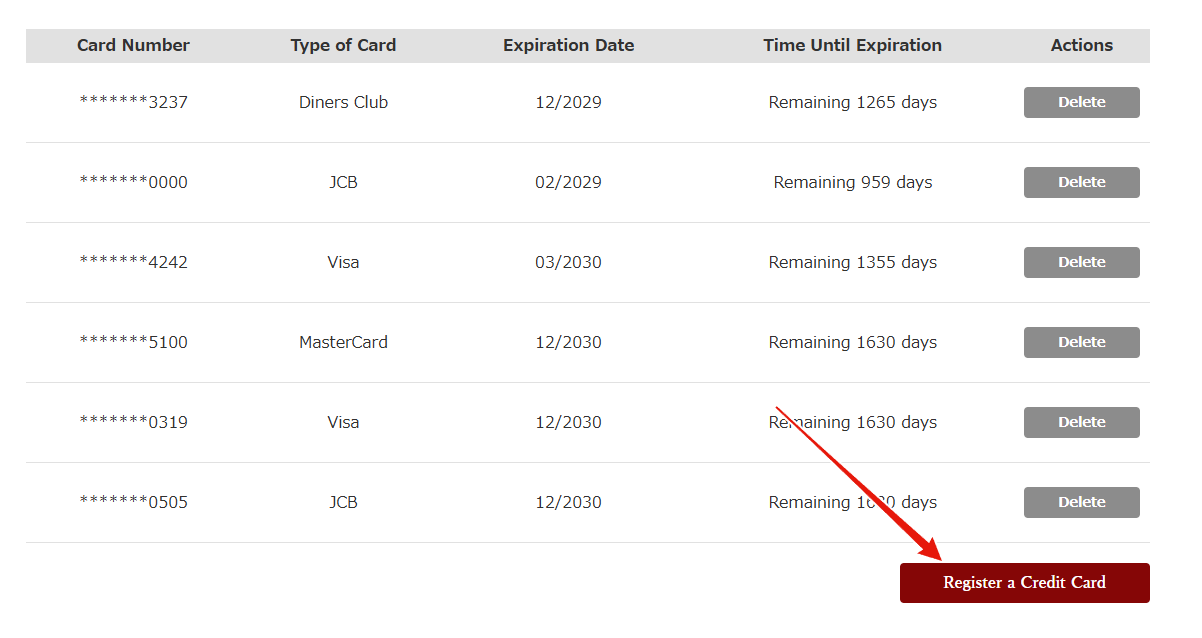Delete the Visa card ending 4242
The image size is (1202, 638).
(x=1081, y=262)
